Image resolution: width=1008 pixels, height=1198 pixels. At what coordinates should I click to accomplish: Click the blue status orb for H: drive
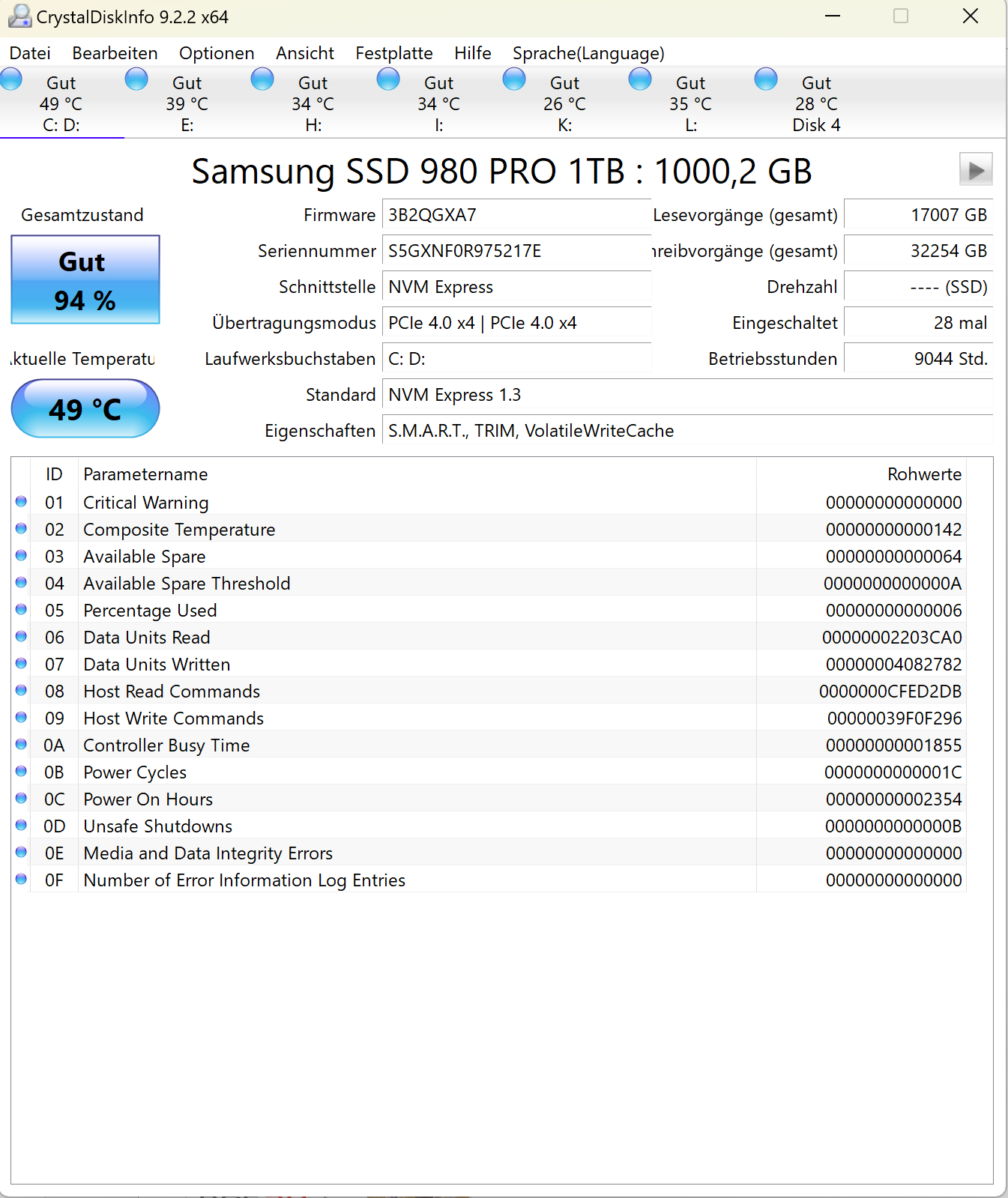pos(262,79)
